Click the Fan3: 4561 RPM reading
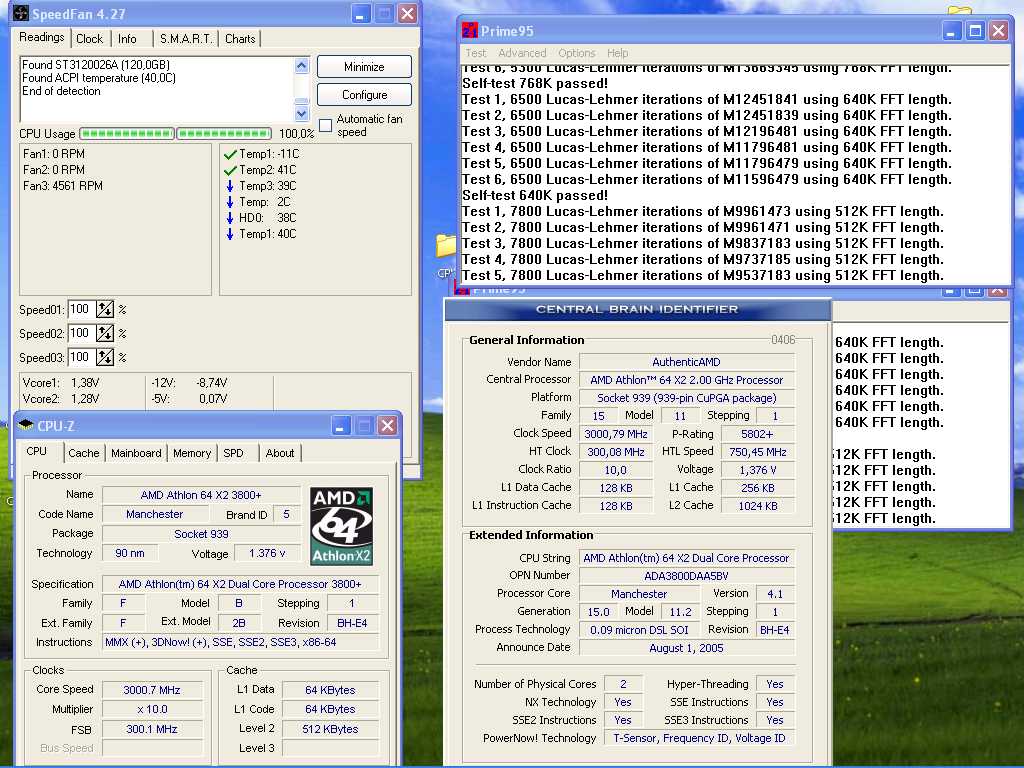This screenshot has height=768, width=1024. pyautogui.click(x=63, y=186)
